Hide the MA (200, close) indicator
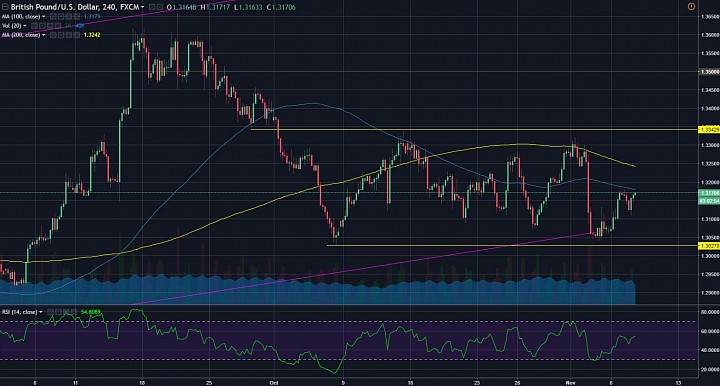Image resolution: width=720 pixels, height=386 pixels. coord(53,35)
